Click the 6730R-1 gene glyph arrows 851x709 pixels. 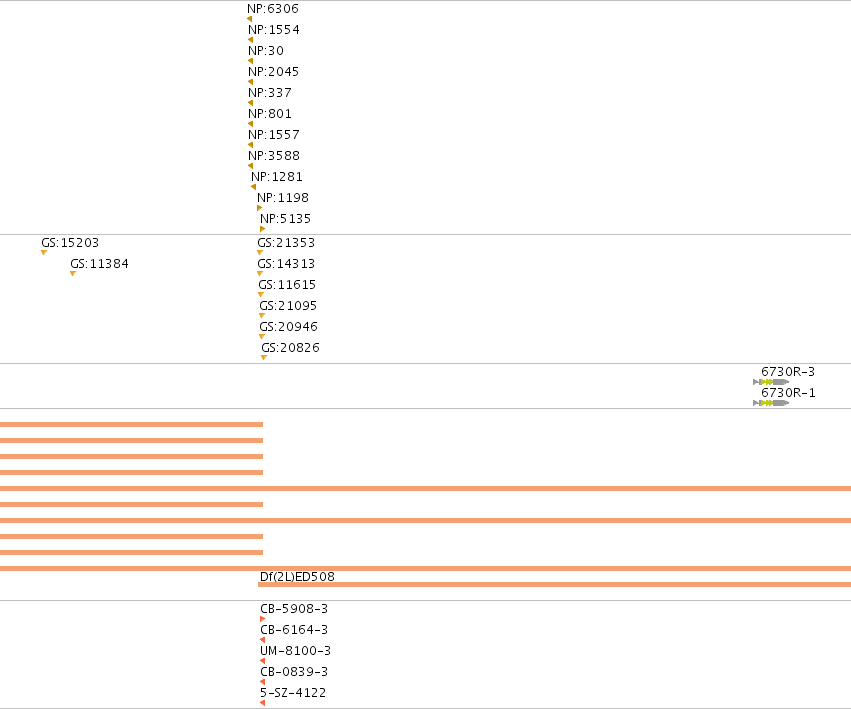click(771, 403)
